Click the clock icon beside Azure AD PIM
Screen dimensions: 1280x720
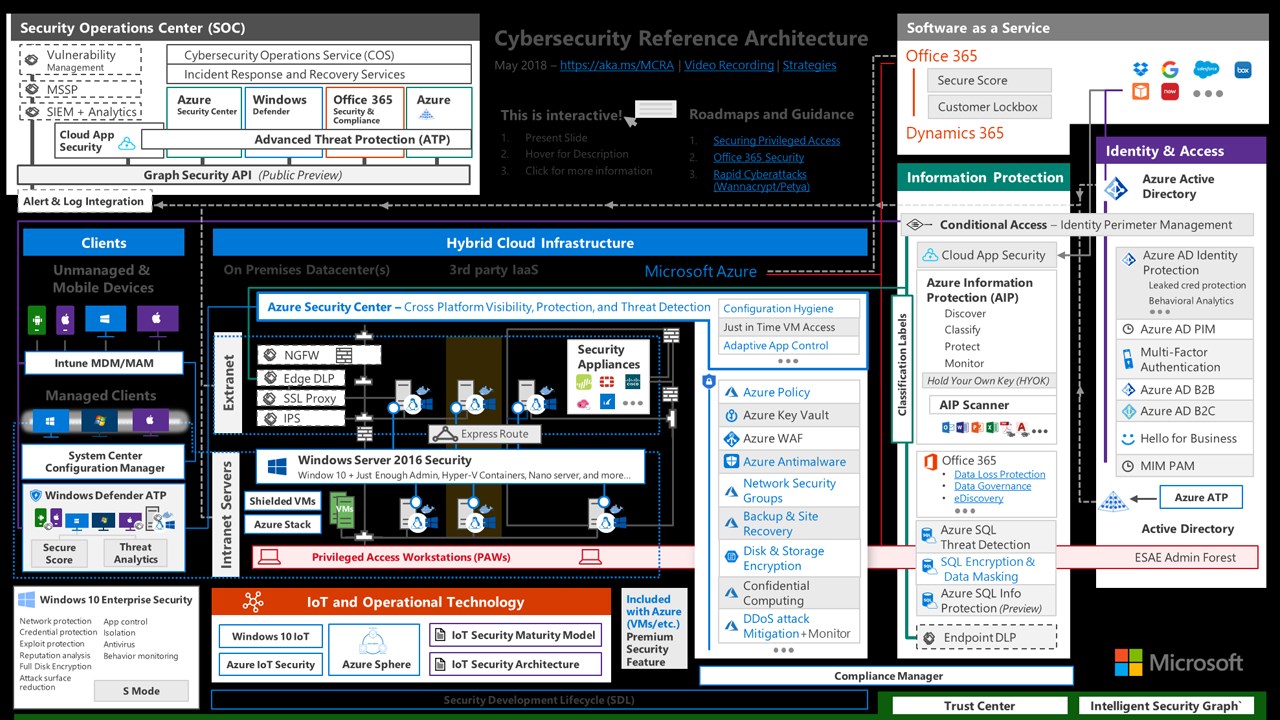point(1129,329)
